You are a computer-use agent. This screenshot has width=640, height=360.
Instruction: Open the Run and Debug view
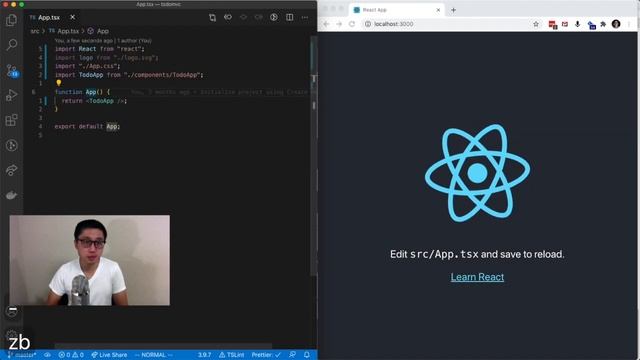pyautogui.click(x=11, y=95)
